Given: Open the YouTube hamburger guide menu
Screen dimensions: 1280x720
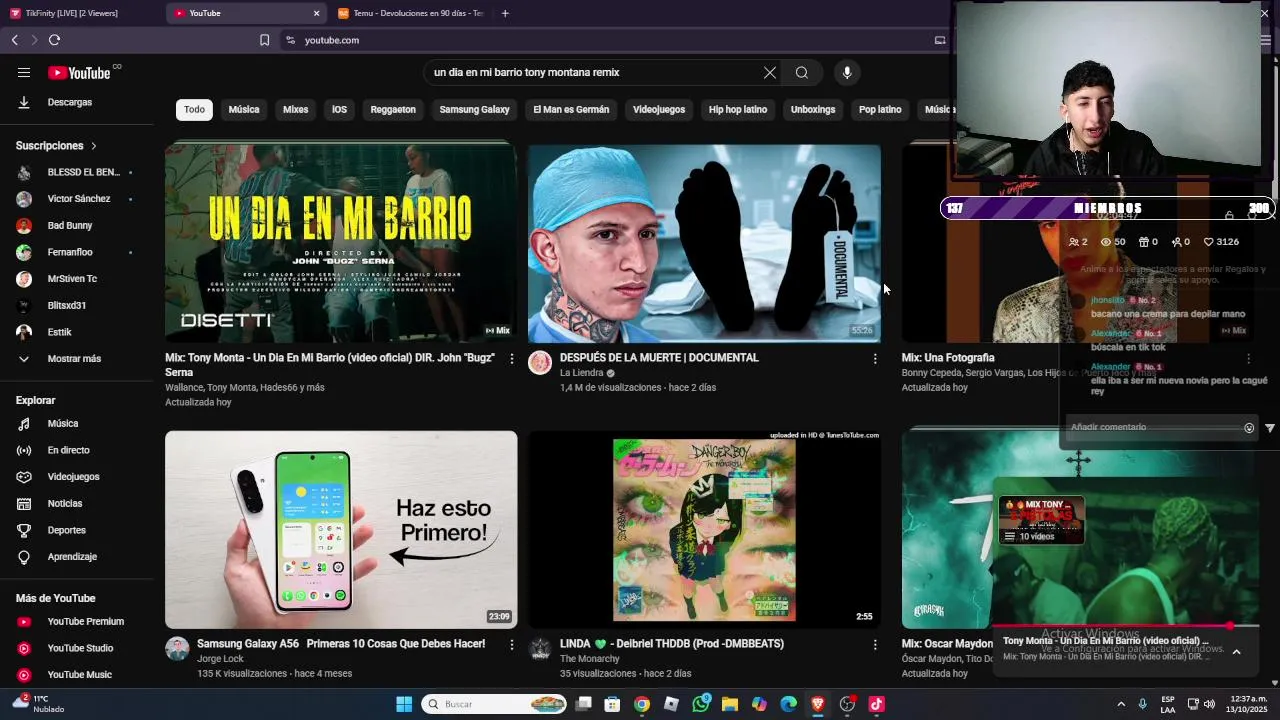Looking at the screenshot, I should point(24,72).
